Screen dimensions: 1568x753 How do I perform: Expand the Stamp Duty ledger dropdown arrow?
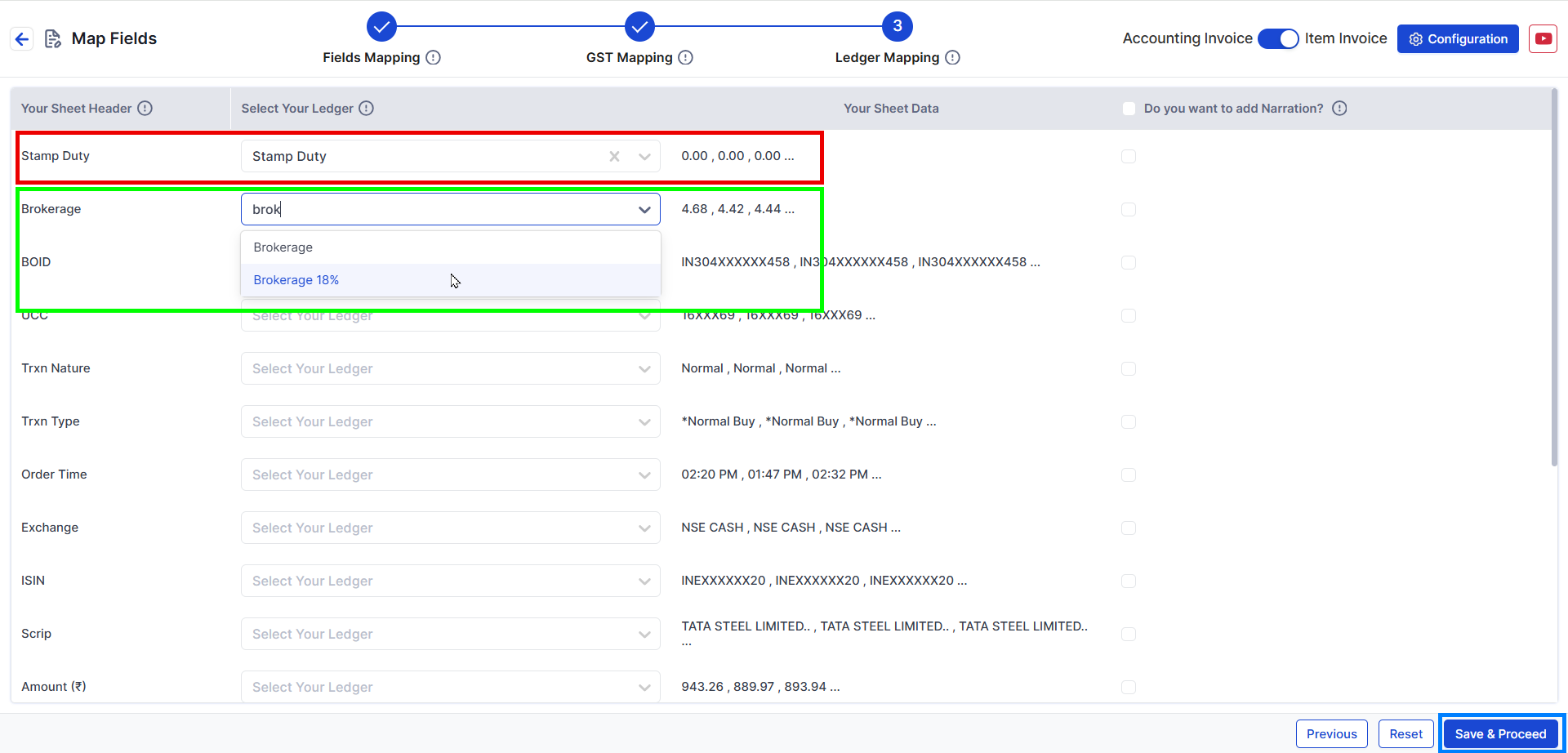644,157
